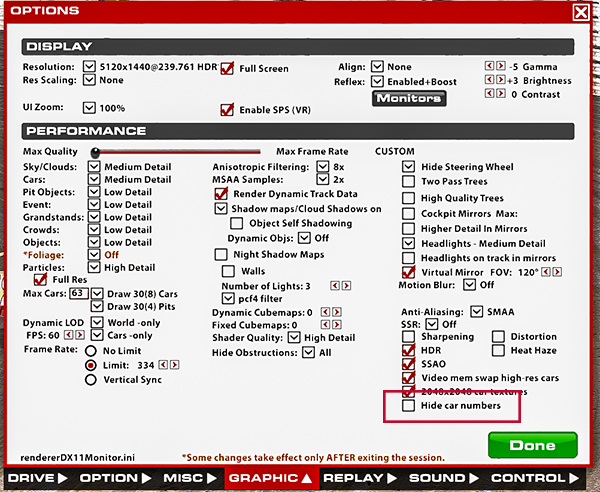Open the Resolution dropdown
Viewport: 600px width, 492px height.
click(89, 67)
